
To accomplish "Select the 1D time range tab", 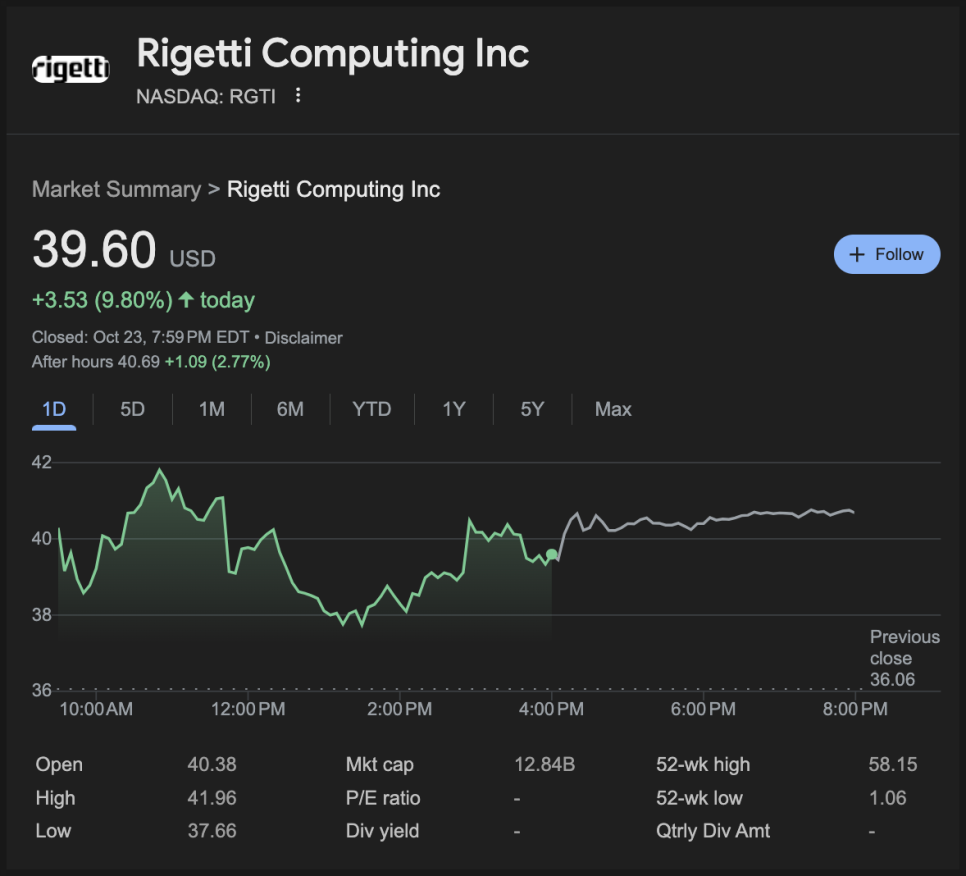I will [x=54, y=409].
